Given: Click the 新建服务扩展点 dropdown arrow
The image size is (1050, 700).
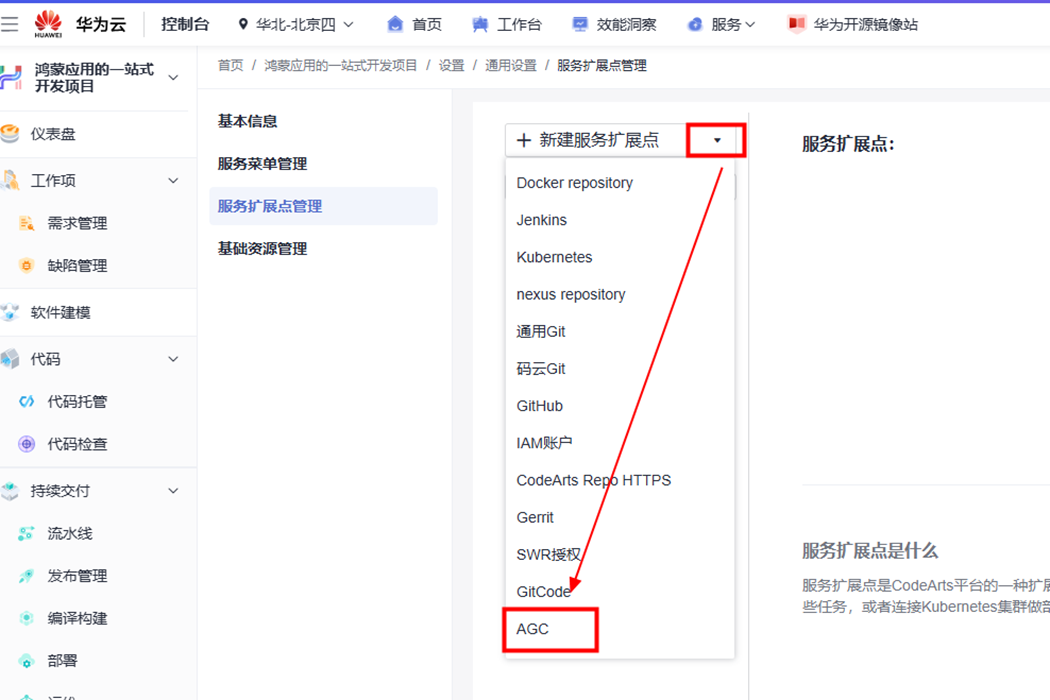Looking at the screenshot, I should pos(717,140).
